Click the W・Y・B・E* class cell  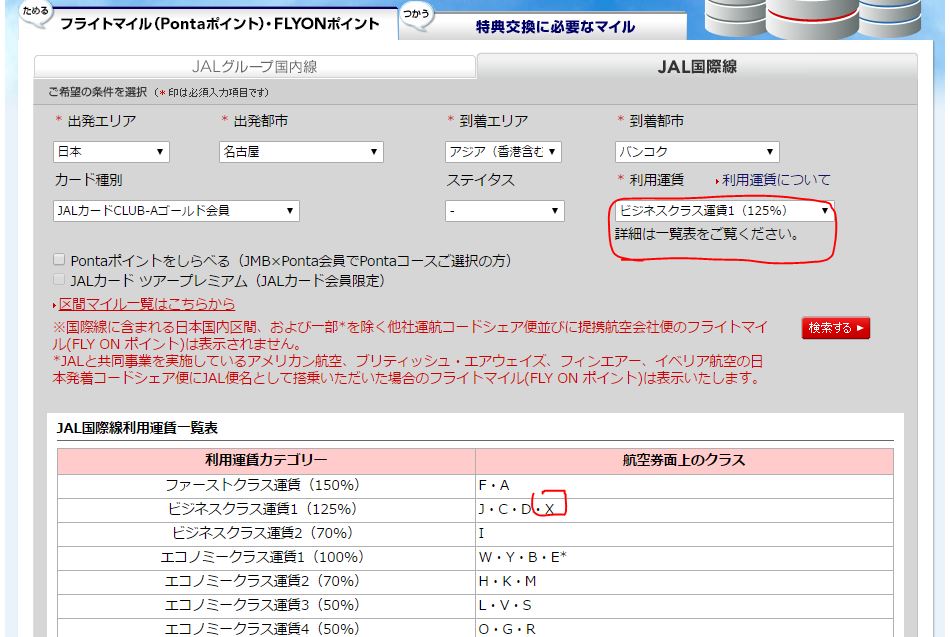point(684,558)
